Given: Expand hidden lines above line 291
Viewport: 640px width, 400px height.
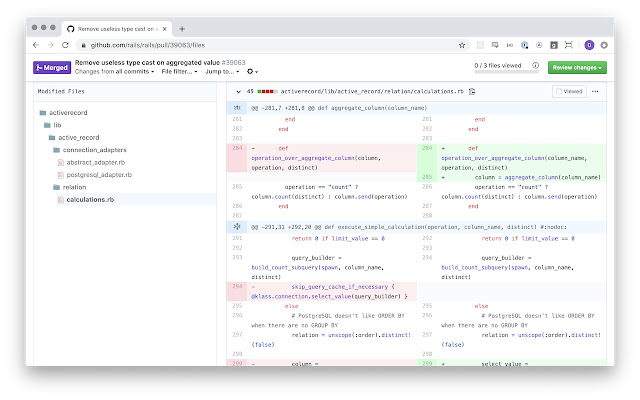Looking at the screenshot, I should click(237, 226).
